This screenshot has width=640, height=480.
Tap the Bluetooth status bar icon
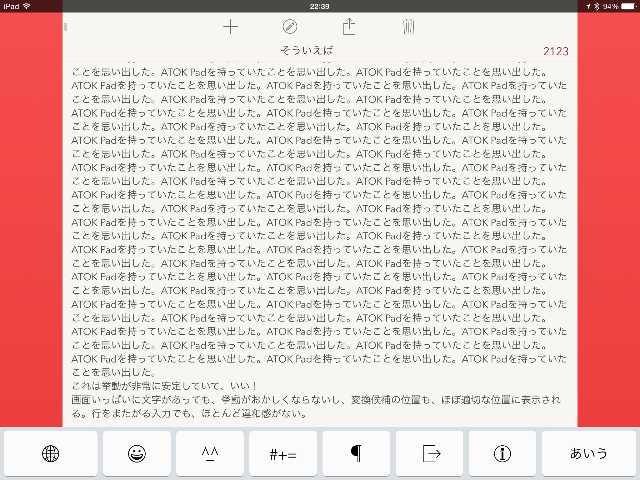(596, 6)
